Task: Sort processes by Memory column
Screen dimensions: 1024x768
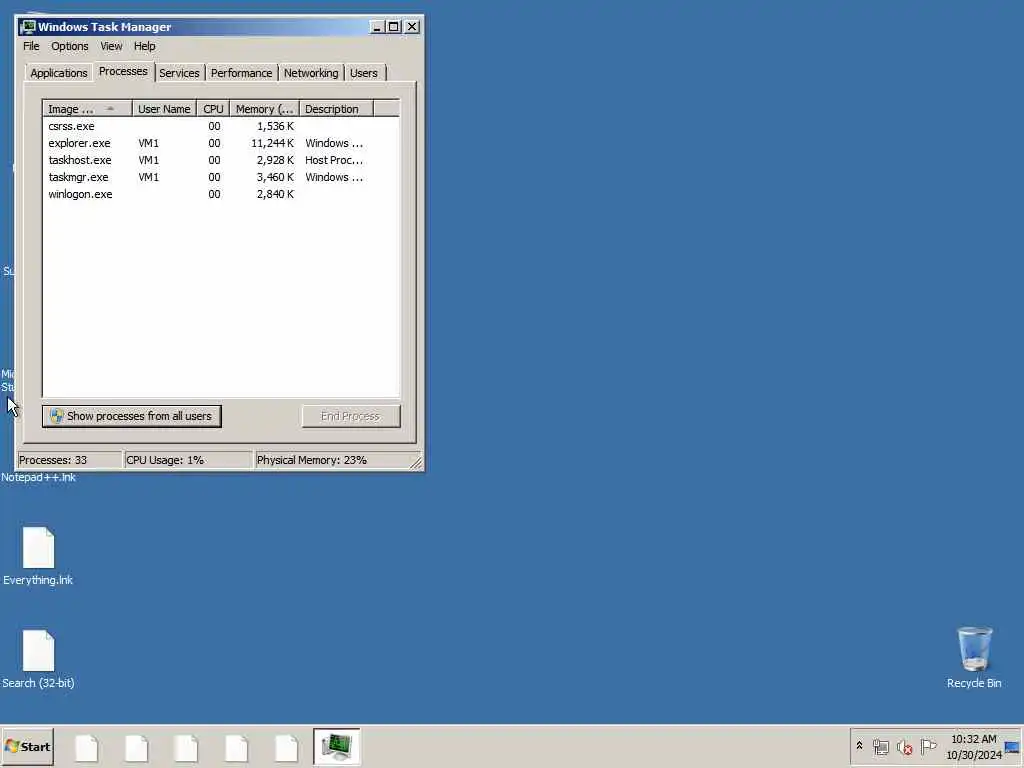Action: point(264,109)
